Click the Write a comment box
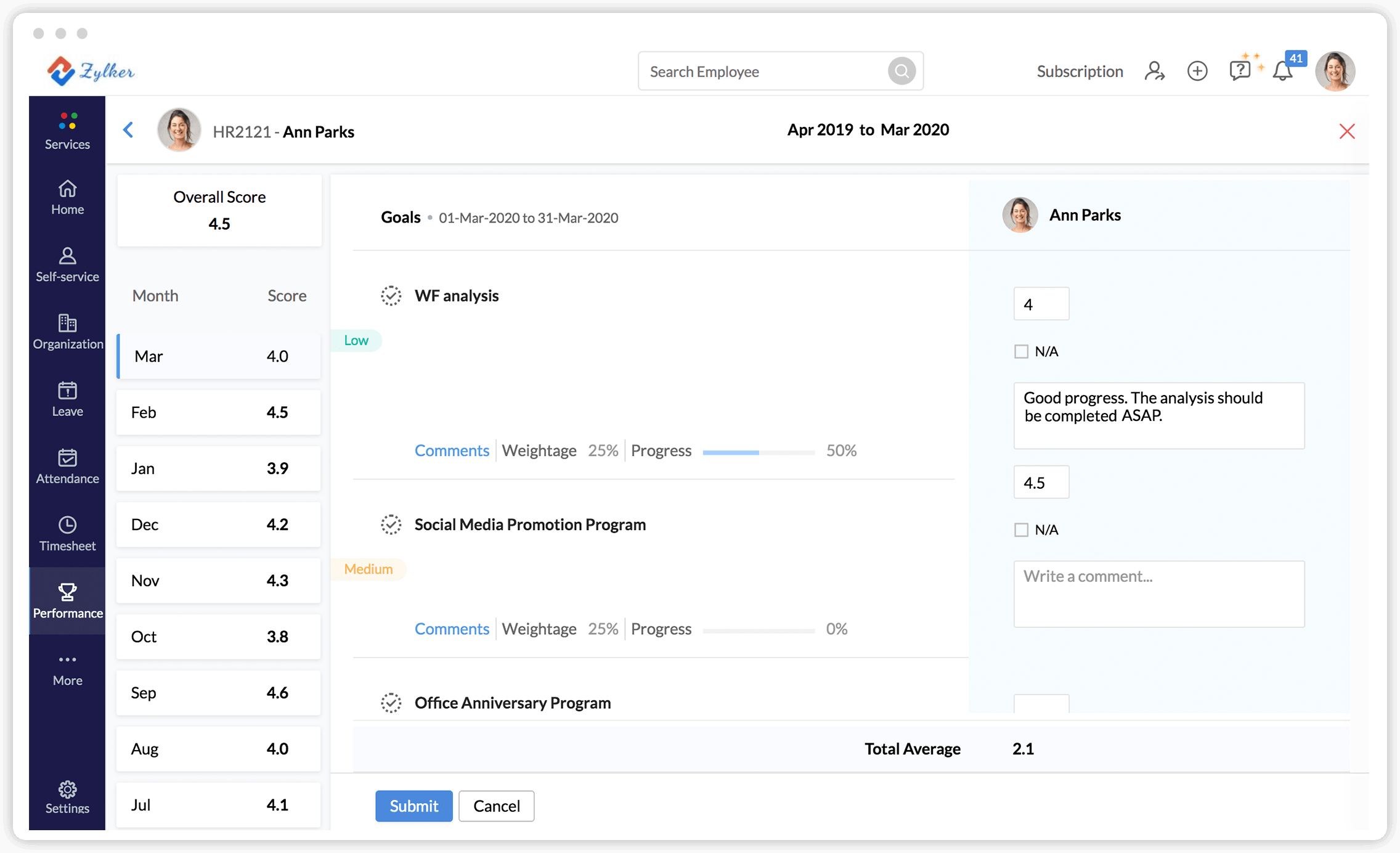The width and height of the screenshot is (1400, 853). [x=1159, y=594]
